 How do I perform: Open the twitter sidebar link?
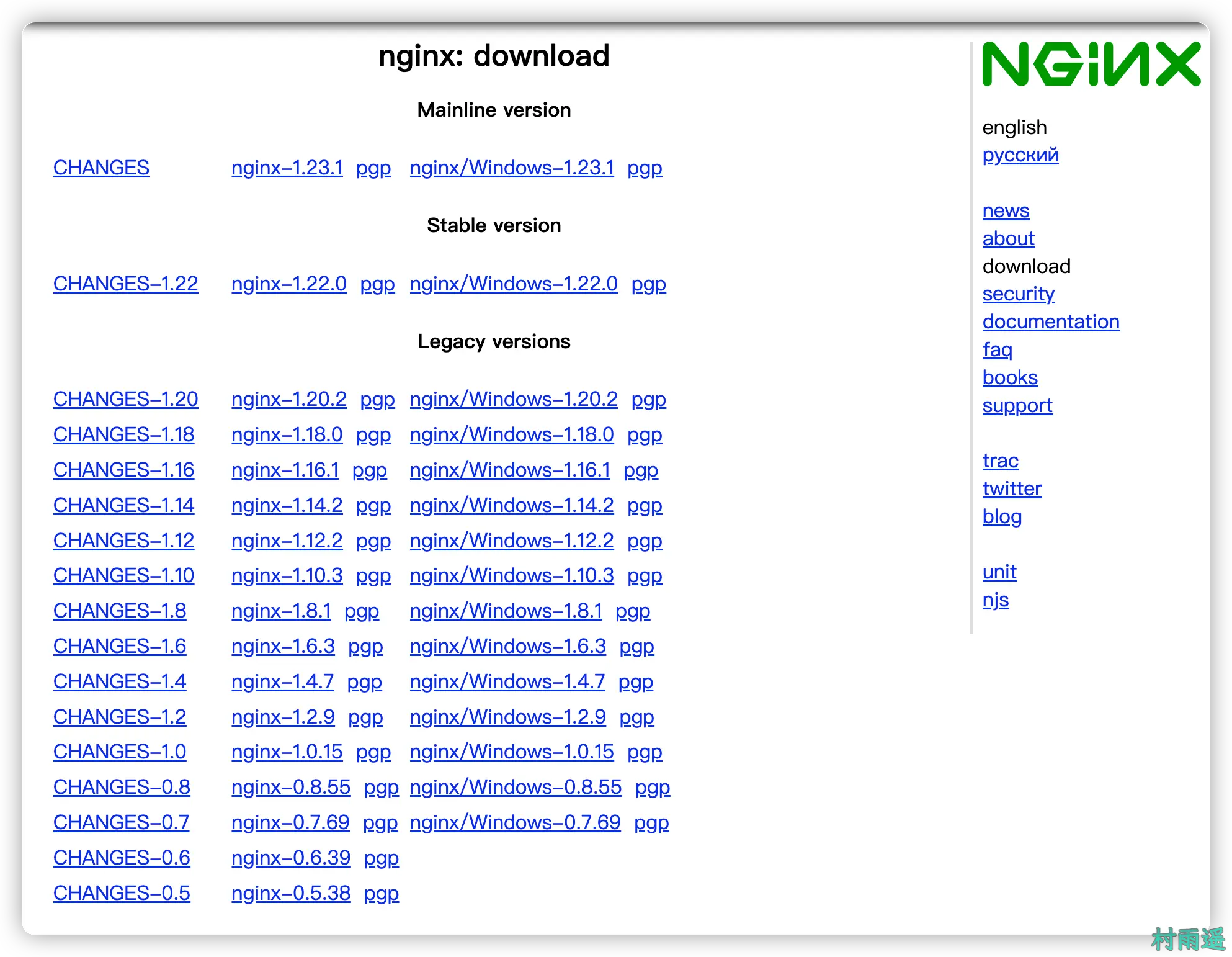(x=1012, y=488)
